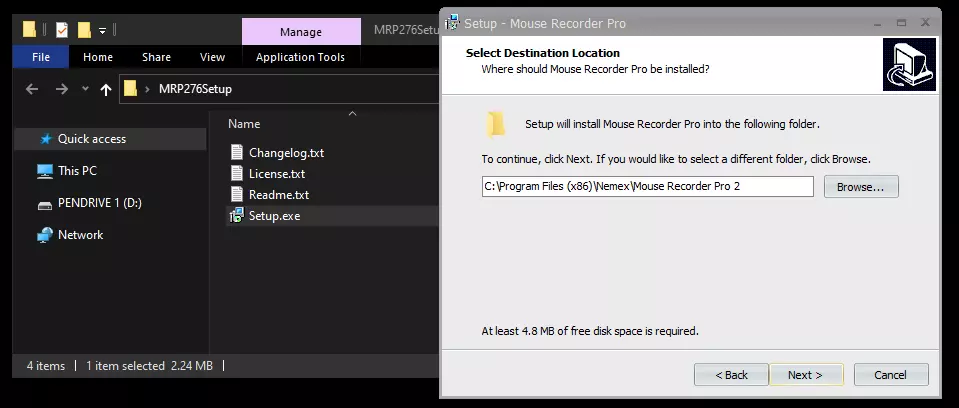The image size is (959, 408).
Task: Click the folder icon in setup wizard
Action: pyautogui.click(x=495, y=124)
